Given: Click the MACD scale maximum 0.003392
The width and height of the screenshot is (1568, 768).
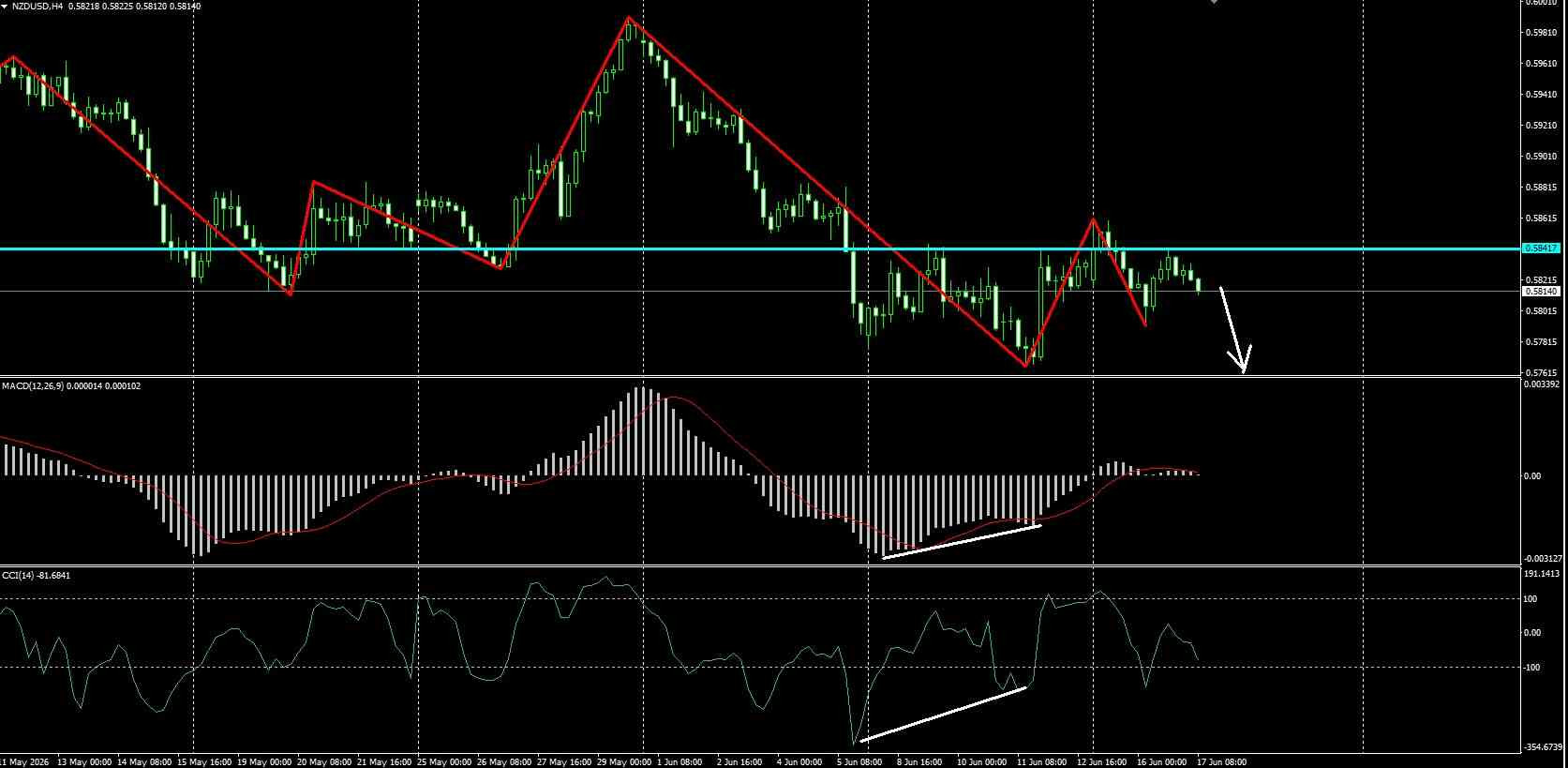Looking at the screenshot, I should (1544, 384).
